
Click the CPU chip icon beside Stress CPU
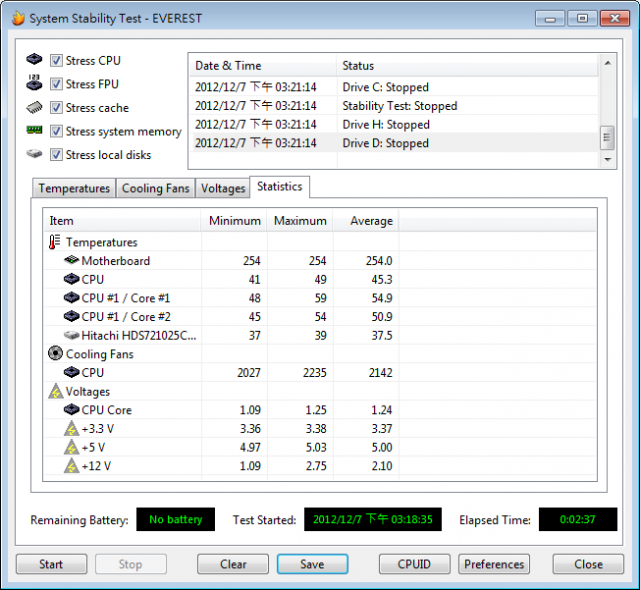(x=34, y=59)
